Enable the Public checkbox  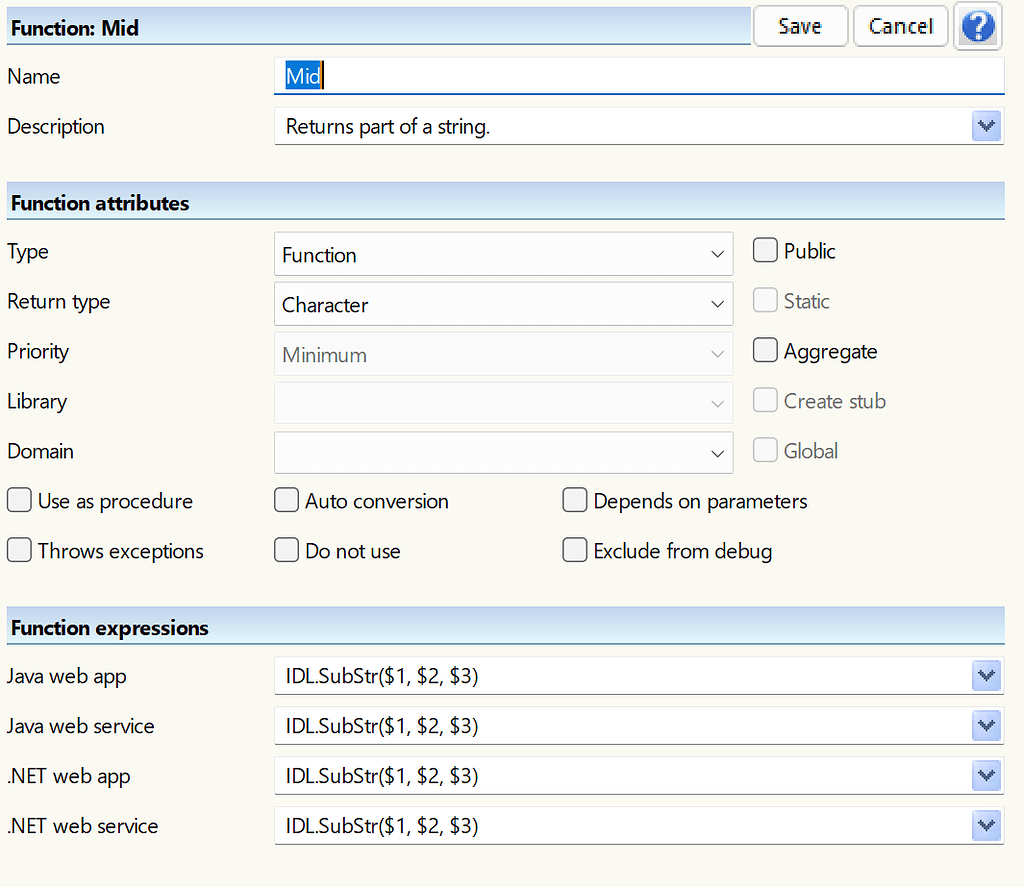point(765,250)
